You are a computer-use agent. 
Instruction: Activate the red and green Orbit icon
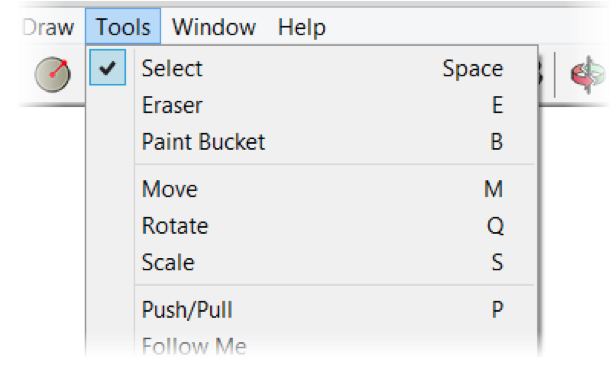(x=588, y=74)
